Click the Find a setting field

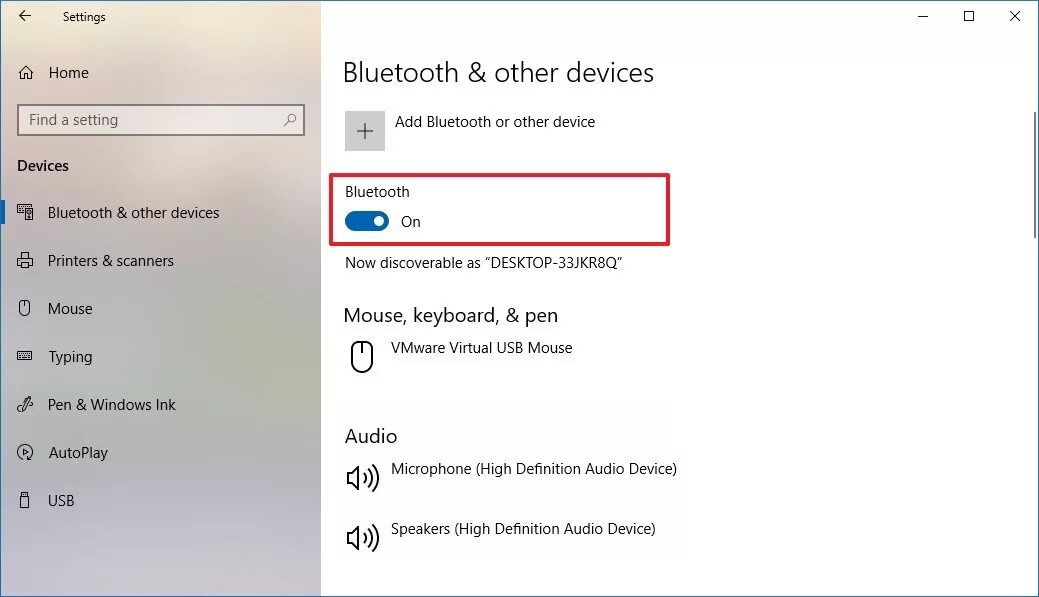[x=150, y=120]
